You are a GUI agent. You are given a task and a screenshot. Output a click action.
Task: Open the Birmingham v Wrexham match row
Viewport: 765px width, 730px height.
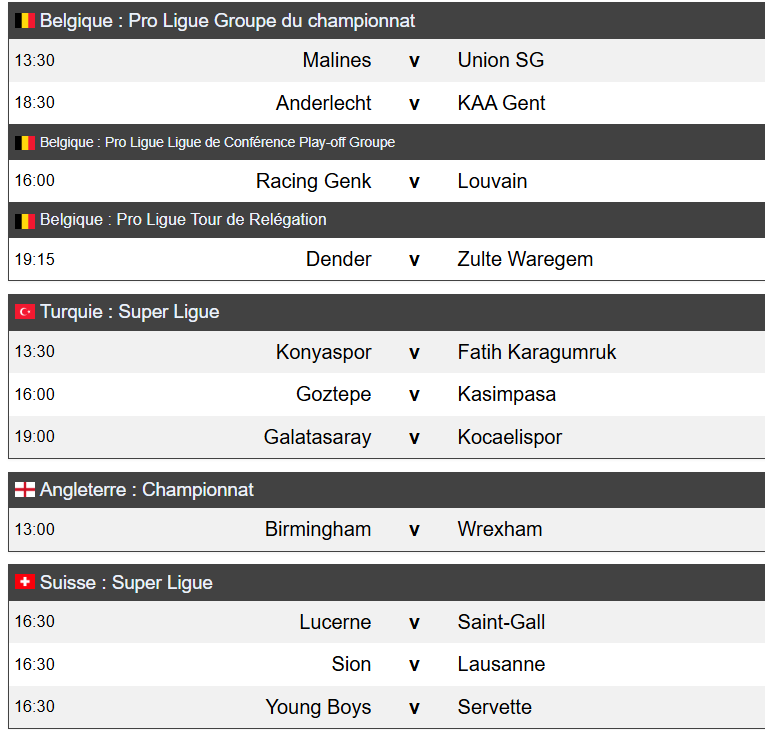point(414,530)
